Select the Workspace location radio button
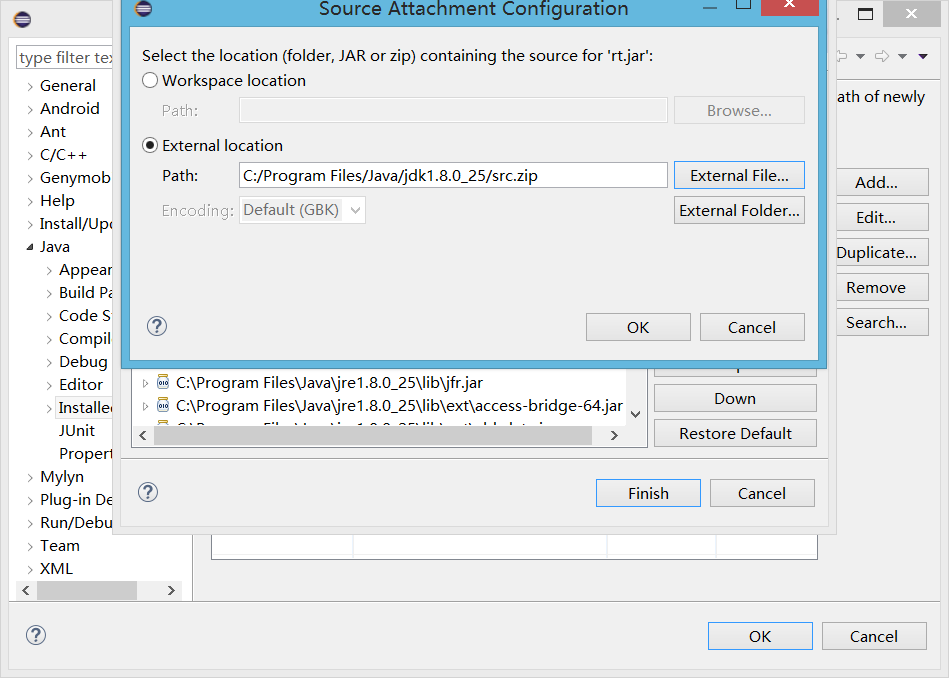 [150, 80]
